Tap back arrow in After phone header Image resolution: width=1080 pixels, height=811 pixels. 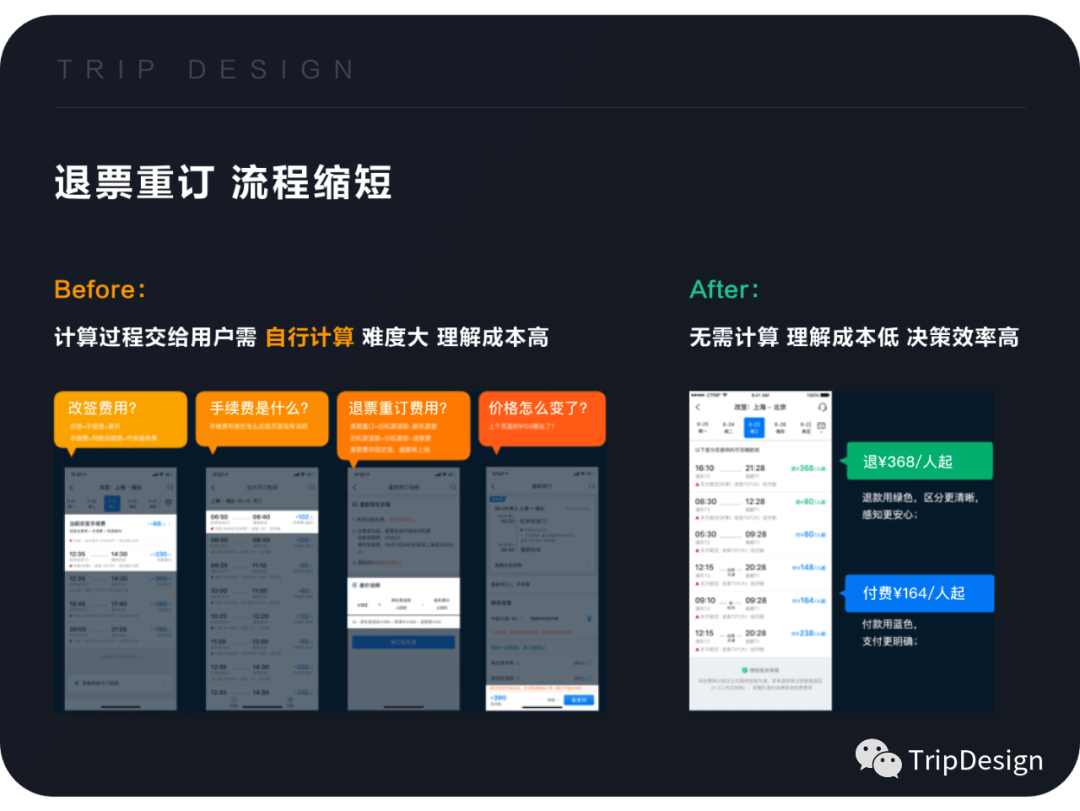[x=698, y=407]
